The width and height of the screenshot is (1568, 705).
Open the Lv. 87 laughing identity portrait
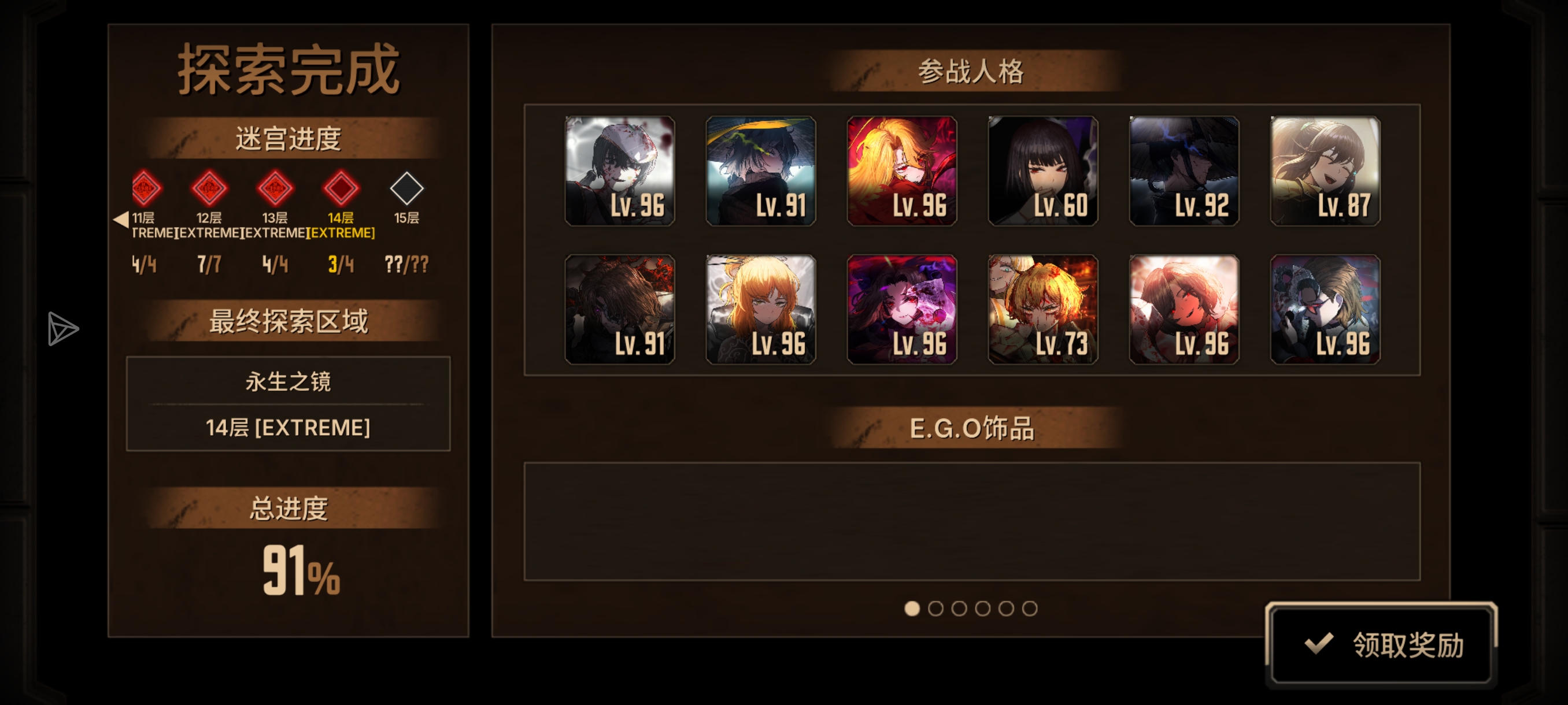(x=1325, y=171)
